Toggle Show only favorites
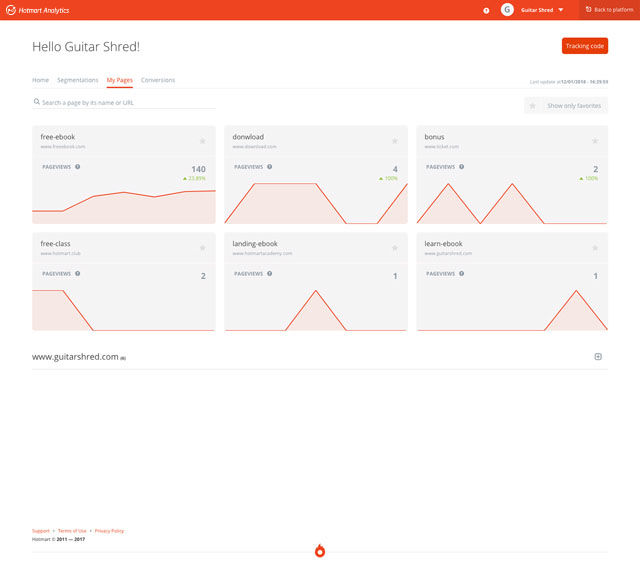This screenshot has height=570, width=640. click(566, 106)
